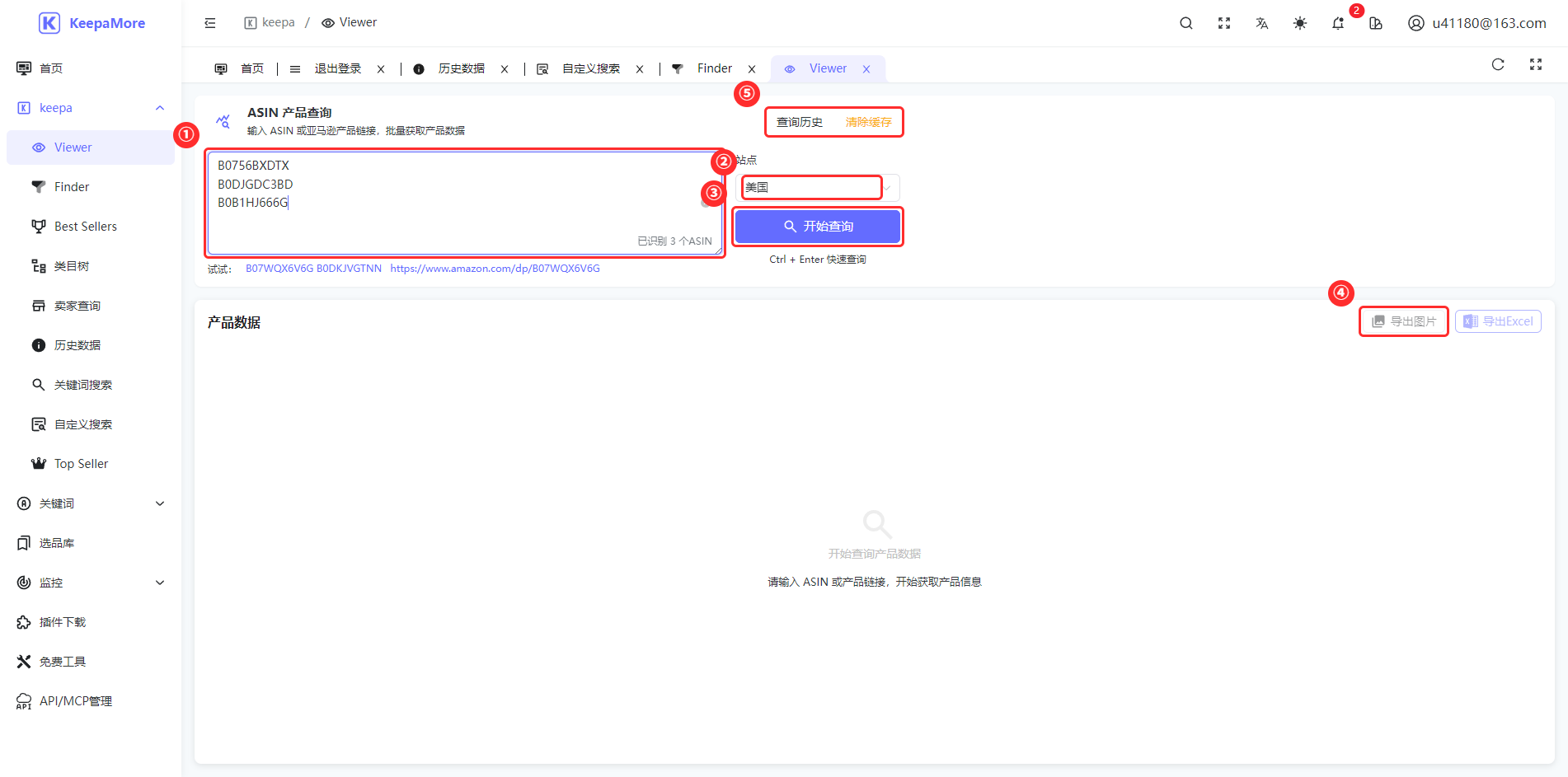Refresh the current tab page
1568x777 pixels.
point(1498,64)
